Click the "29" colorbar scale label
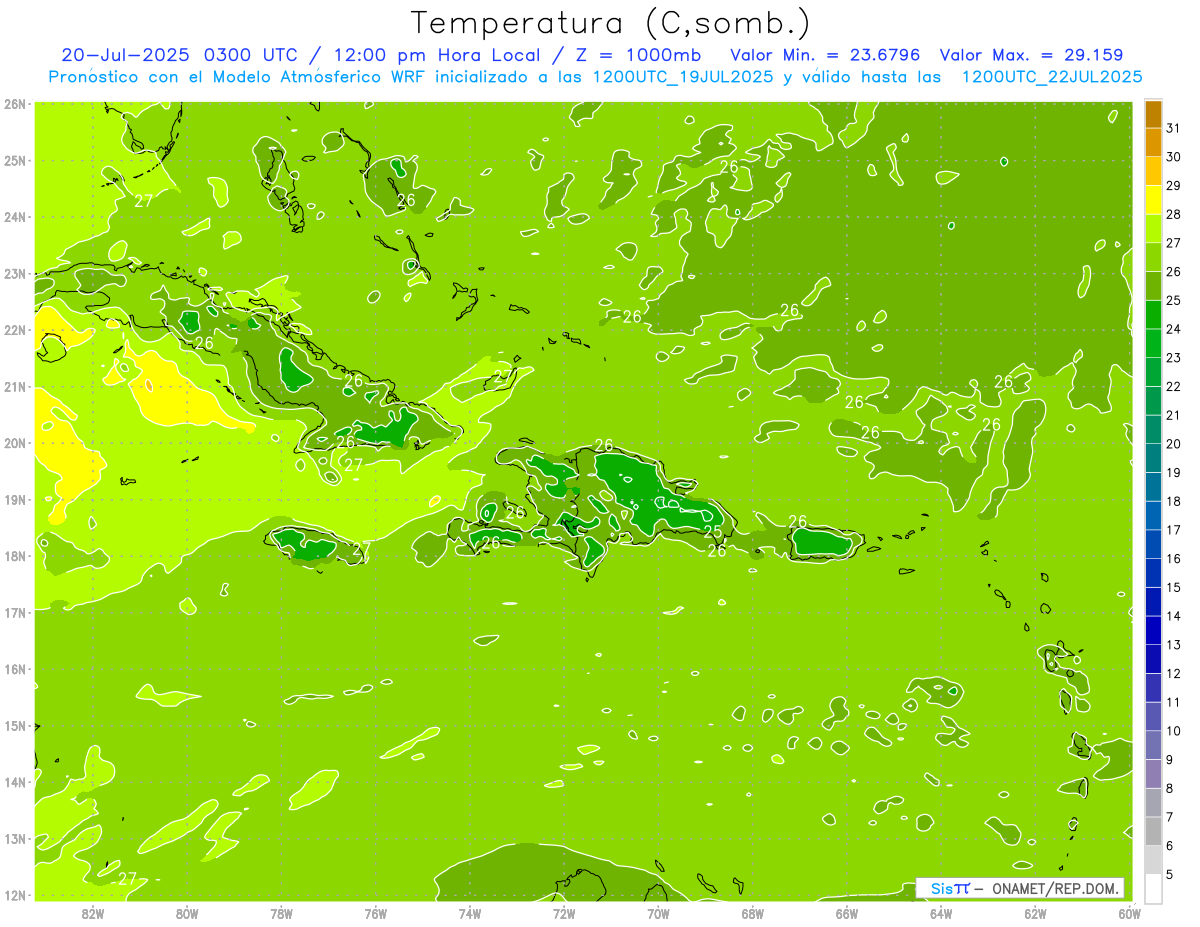The image size is (1200, 927). tap(1173, 185)
